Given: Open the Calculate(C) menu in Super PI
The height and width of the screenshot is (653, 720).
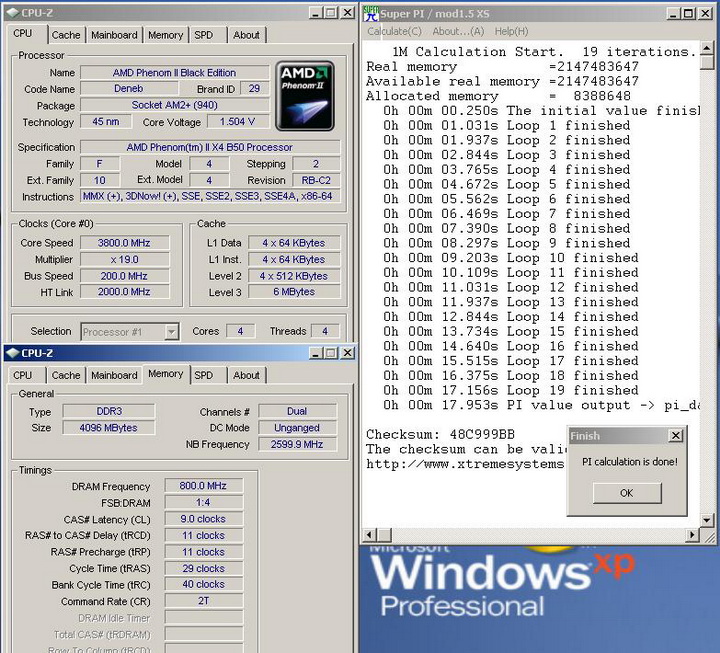Looking at the screenshot, I should [x=394, y=31].
